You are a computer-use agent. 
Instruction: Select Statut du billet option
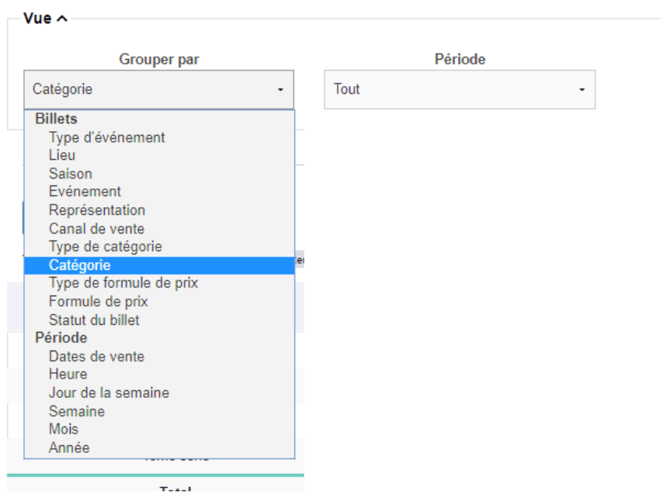94,320
